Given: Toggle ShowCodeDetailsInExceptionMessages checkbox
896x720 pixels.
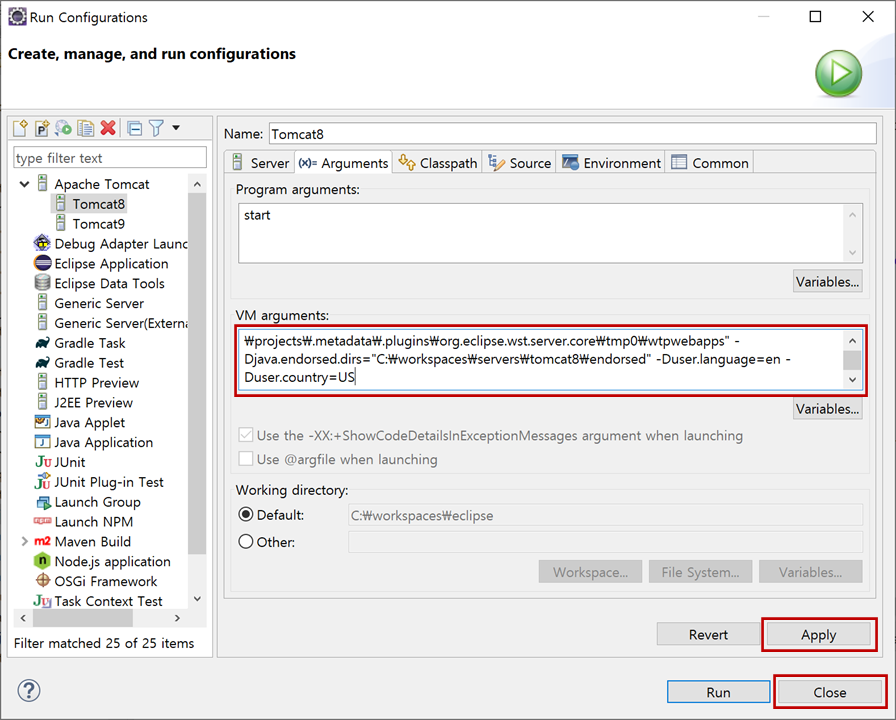Looking at the screenshot, I should (x=246, y=435).
